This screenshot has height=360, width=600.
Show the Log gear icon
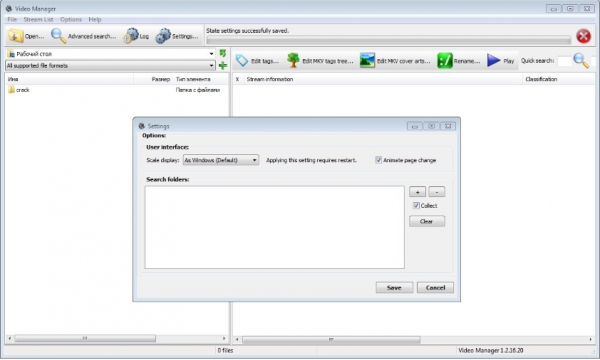coord(131,36)
